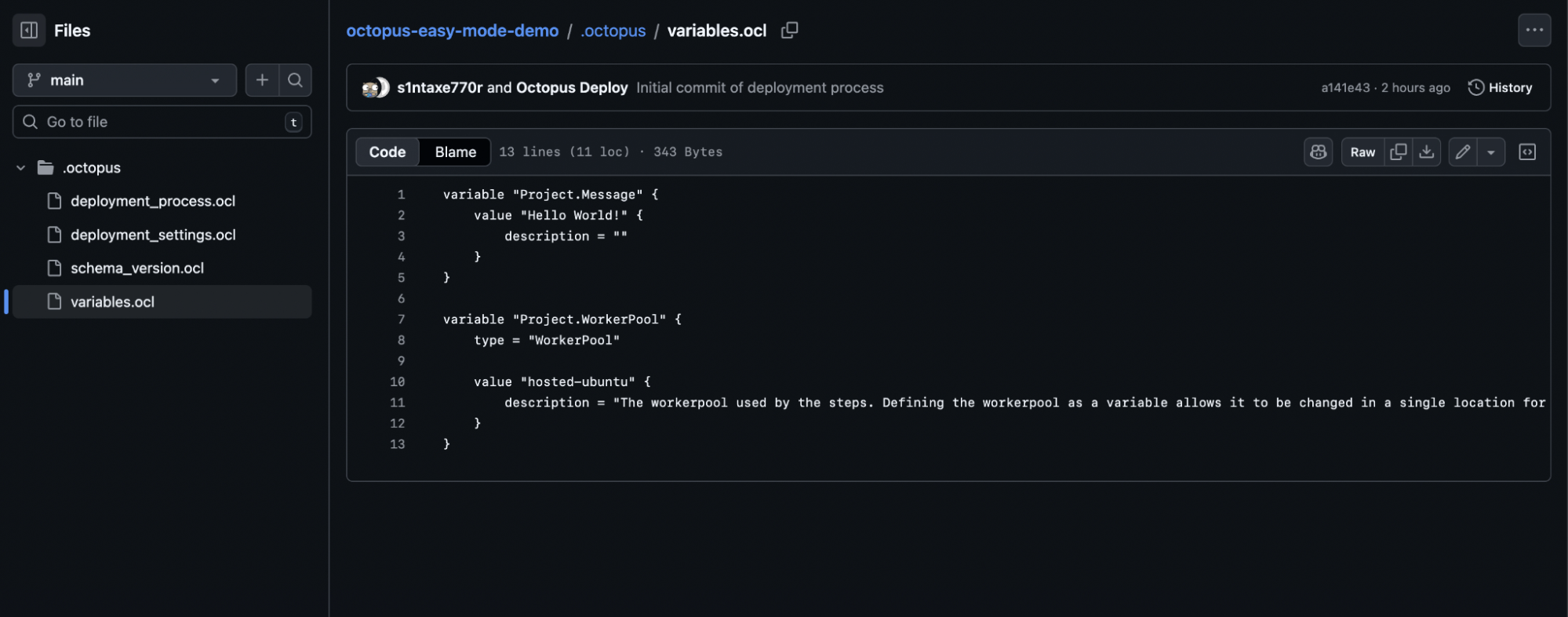1568x617 pixels.
Task: Download the raw file icon
Action: click(x=1427, y=152)
